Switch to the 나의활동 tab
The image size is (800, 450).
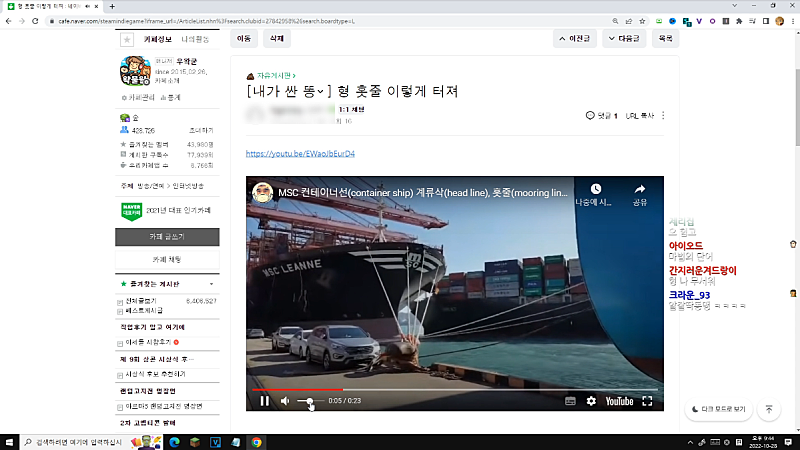pos(195,39)
